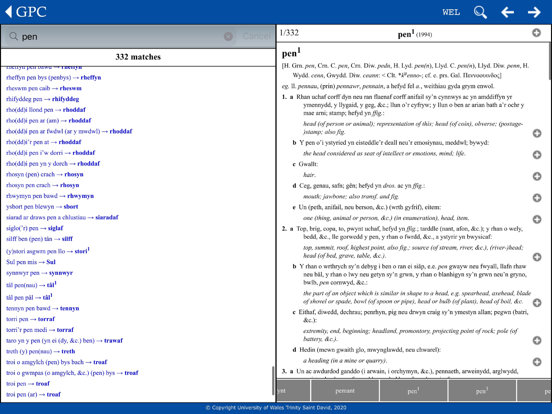Click the '332 matches' heading
This screenshot has width=552, height=414.
point(138,57)
